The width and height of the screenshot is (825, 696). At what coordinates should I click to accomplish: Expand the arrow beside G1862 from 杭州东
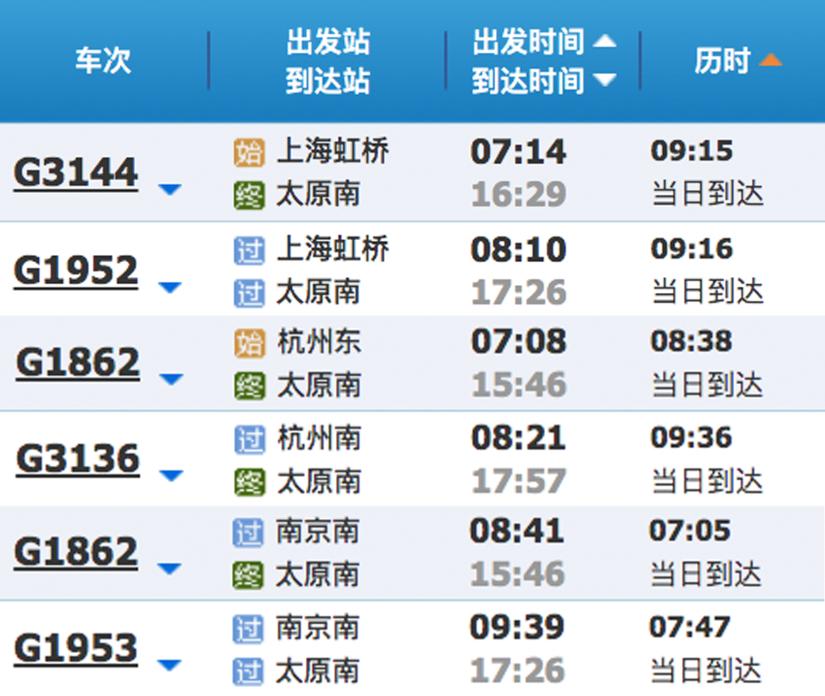click(x=170, y=379)
